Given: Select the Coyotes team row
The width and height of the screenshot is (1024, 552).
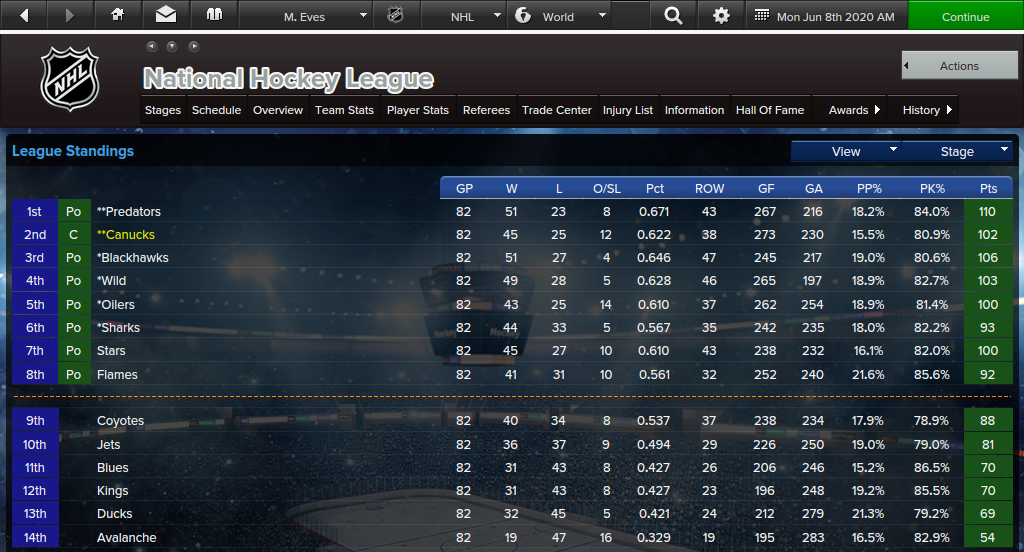Looking at the screenshot, I should 512,421.
